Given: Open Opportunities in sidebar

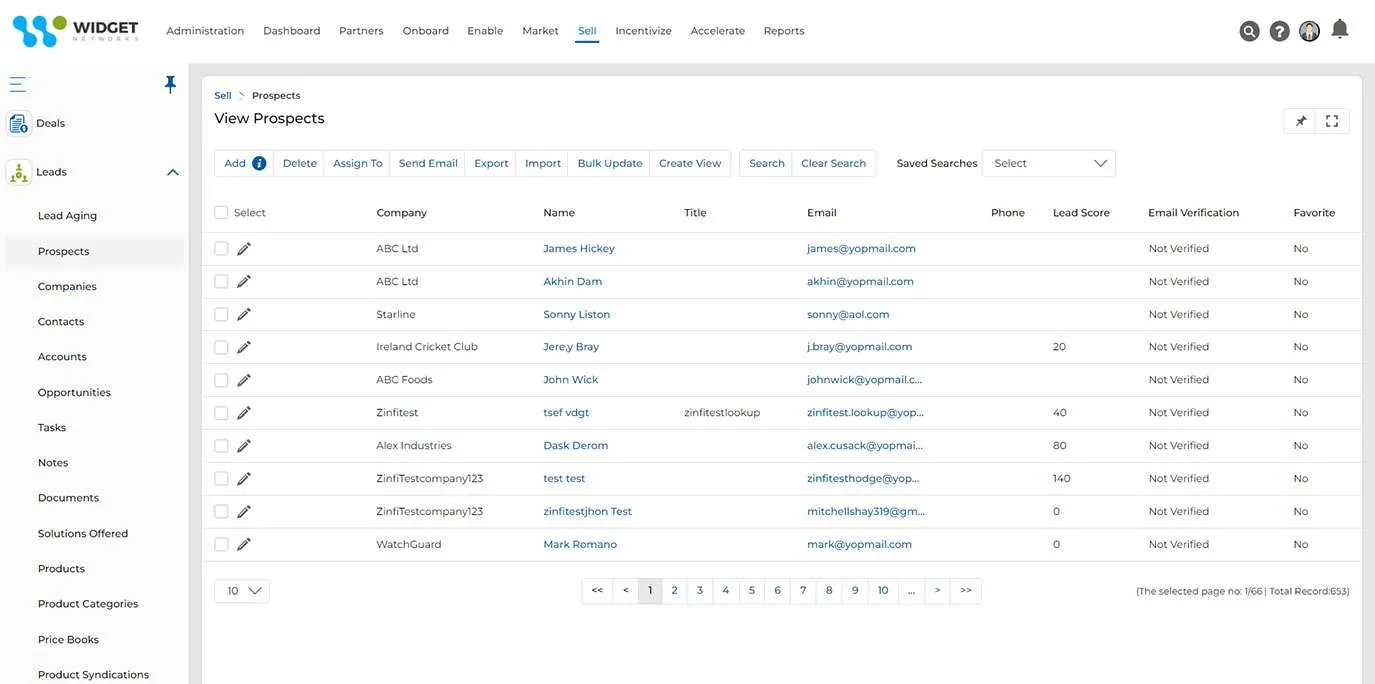Looking at the screenshot, I should point(74,393).
